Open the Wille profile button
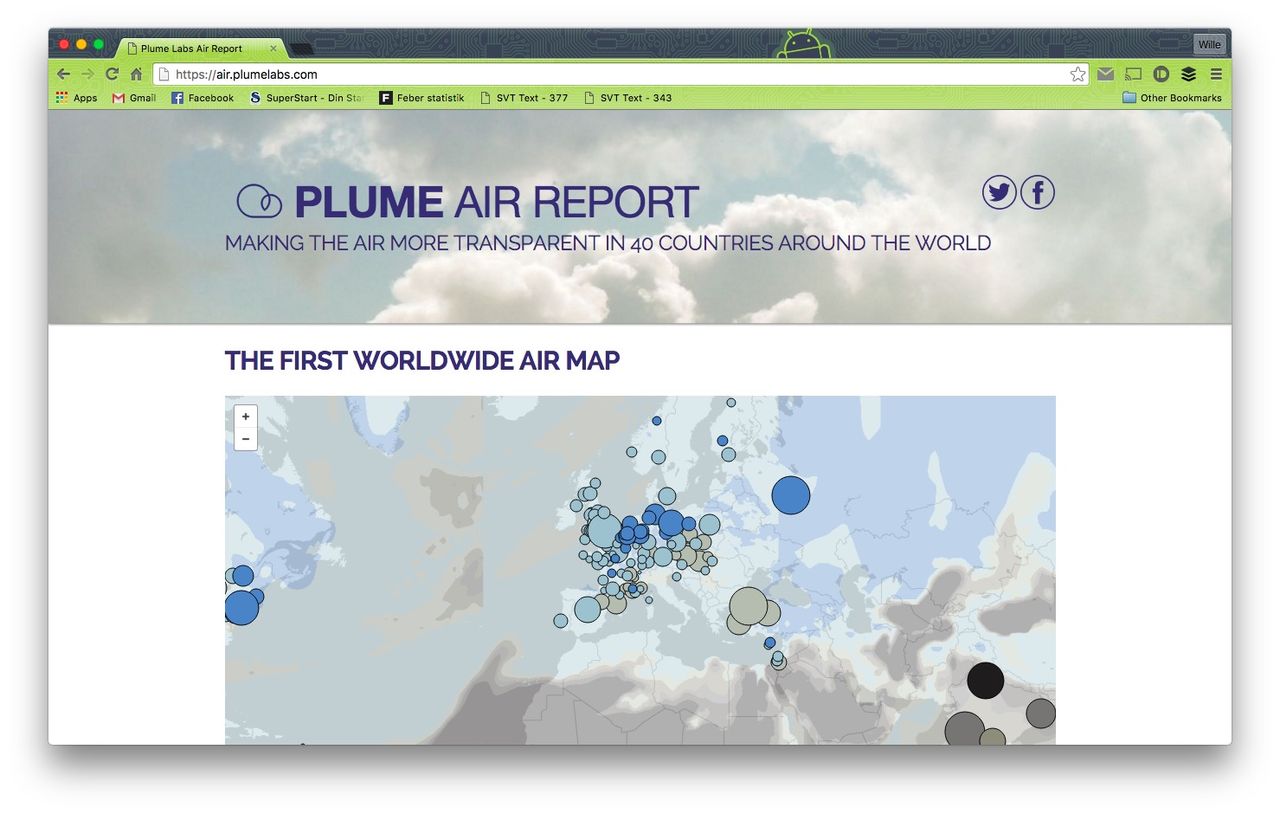 point(1208,45)
